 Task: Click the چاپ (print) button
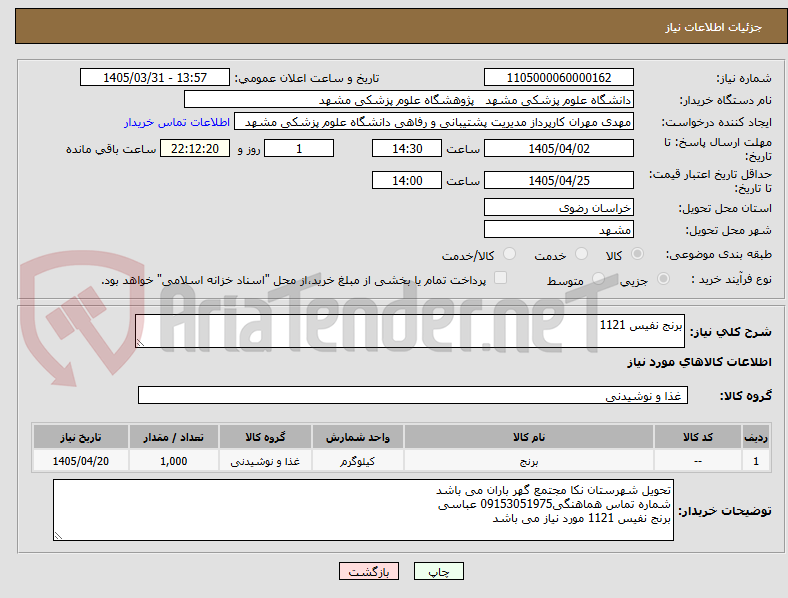[438, 571]
